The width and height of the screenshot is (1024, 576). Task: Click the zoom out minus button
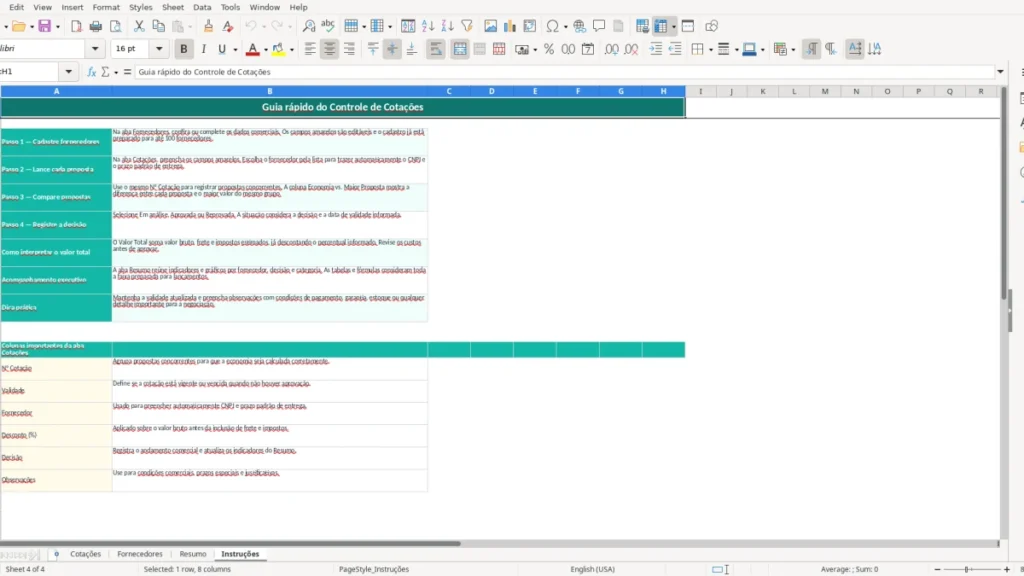(938, 569)
